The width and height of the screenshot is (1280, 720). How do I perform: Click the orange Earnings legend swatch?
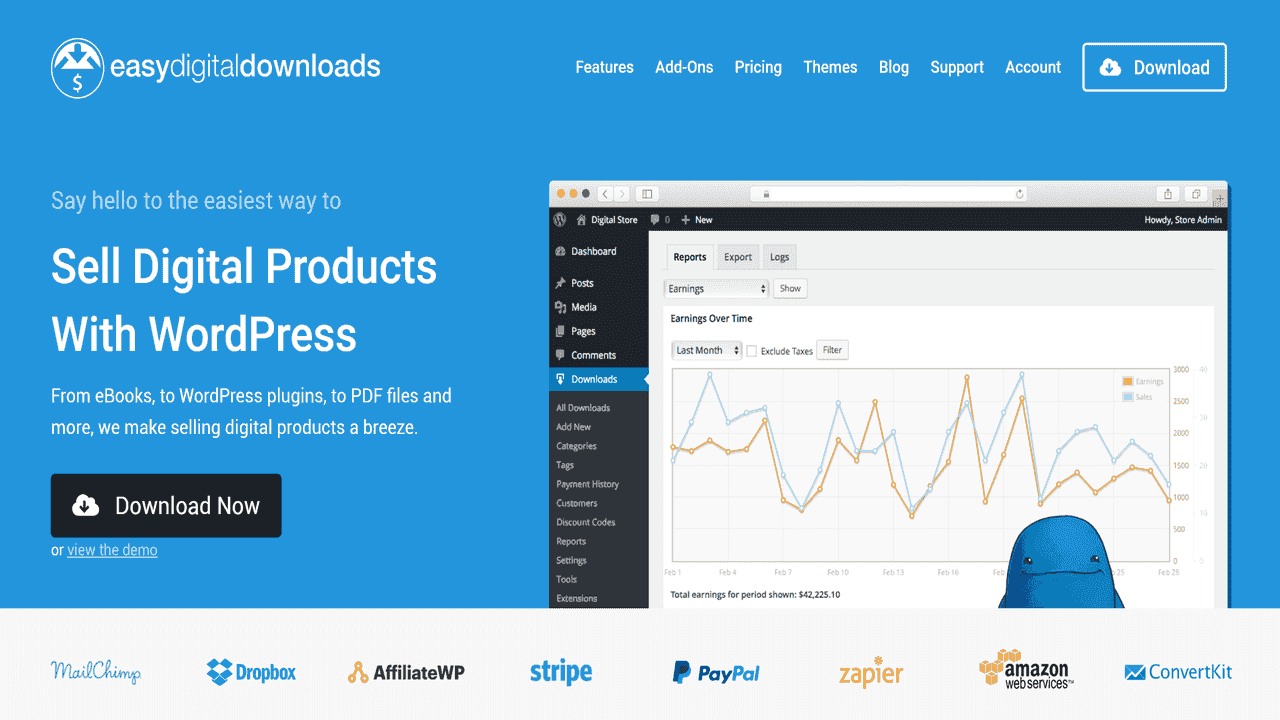[1128, 381]
